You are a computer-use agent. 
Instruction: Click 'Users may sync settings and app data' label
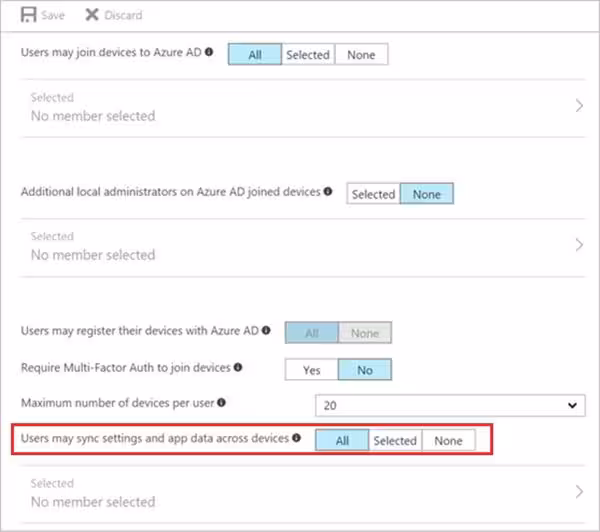[155, 438]
